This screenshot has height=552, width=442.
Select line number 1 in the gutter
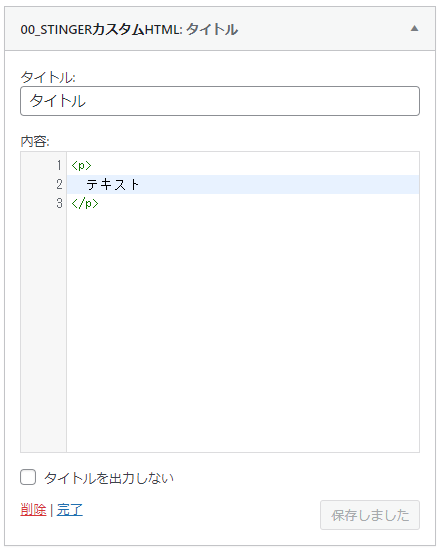point(59,165)
